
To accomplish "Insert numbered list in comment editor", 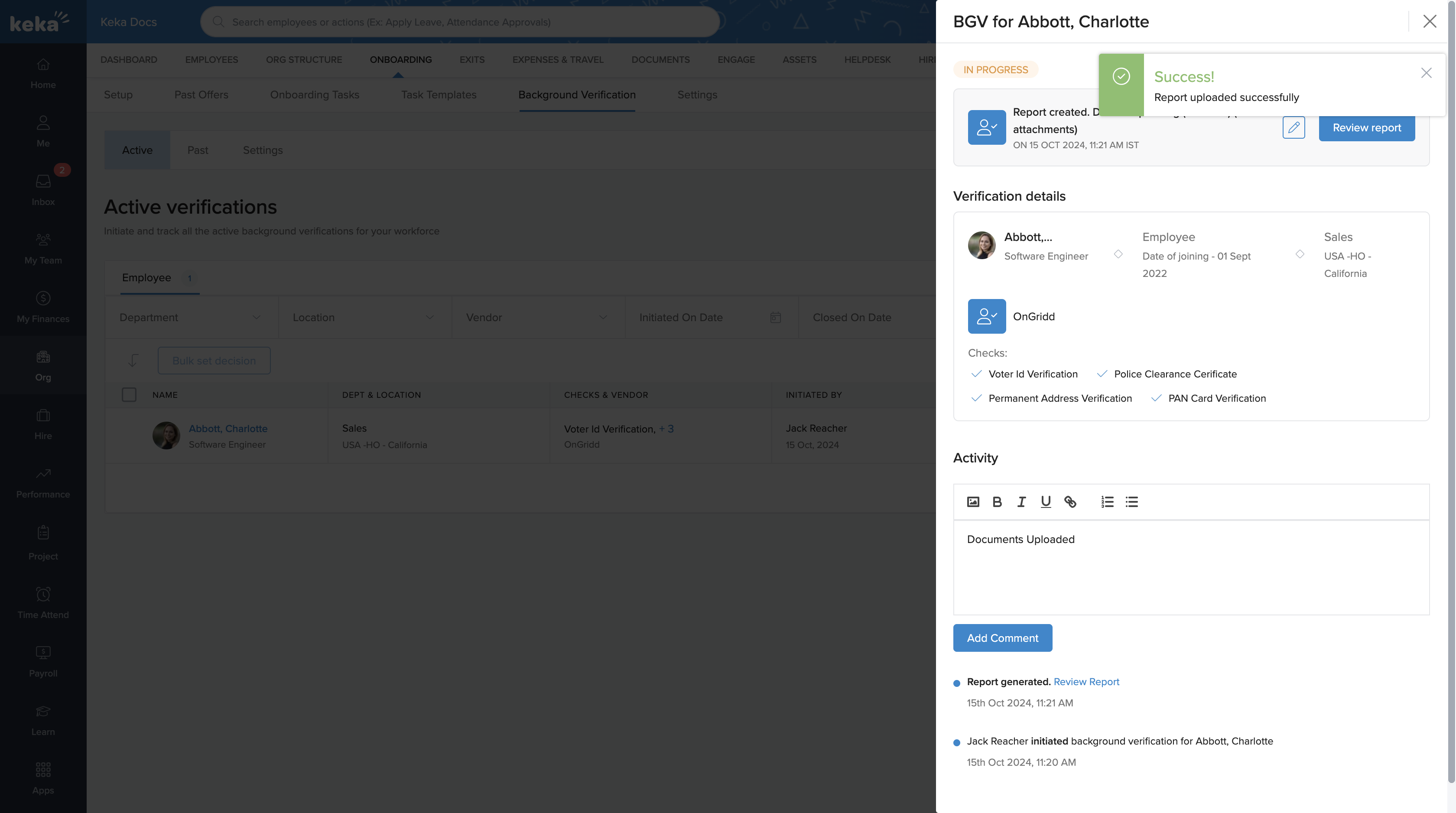I will tap(1107, 501).
